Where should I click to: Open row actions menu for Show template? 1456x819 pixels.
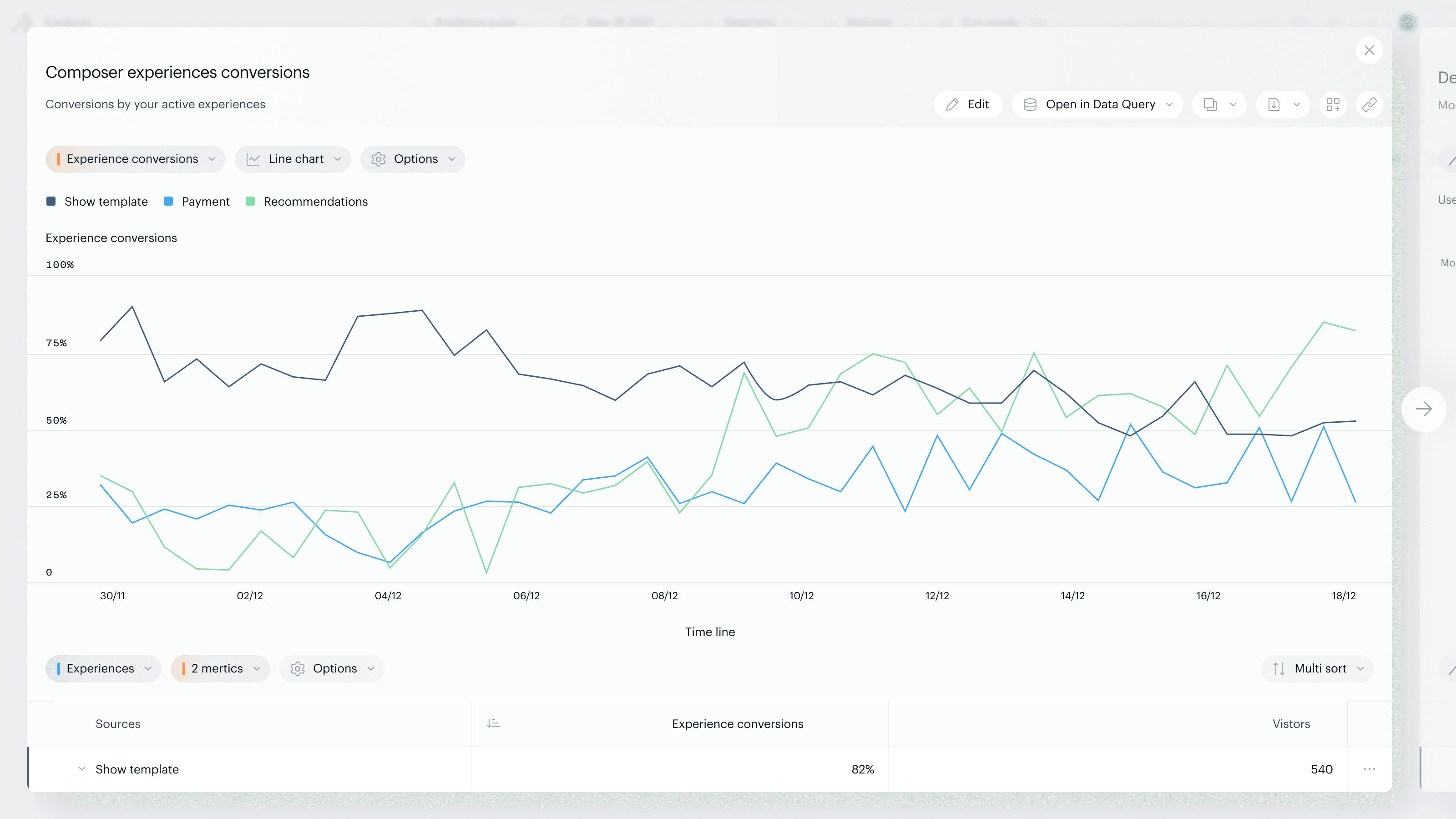(1369, 769)
